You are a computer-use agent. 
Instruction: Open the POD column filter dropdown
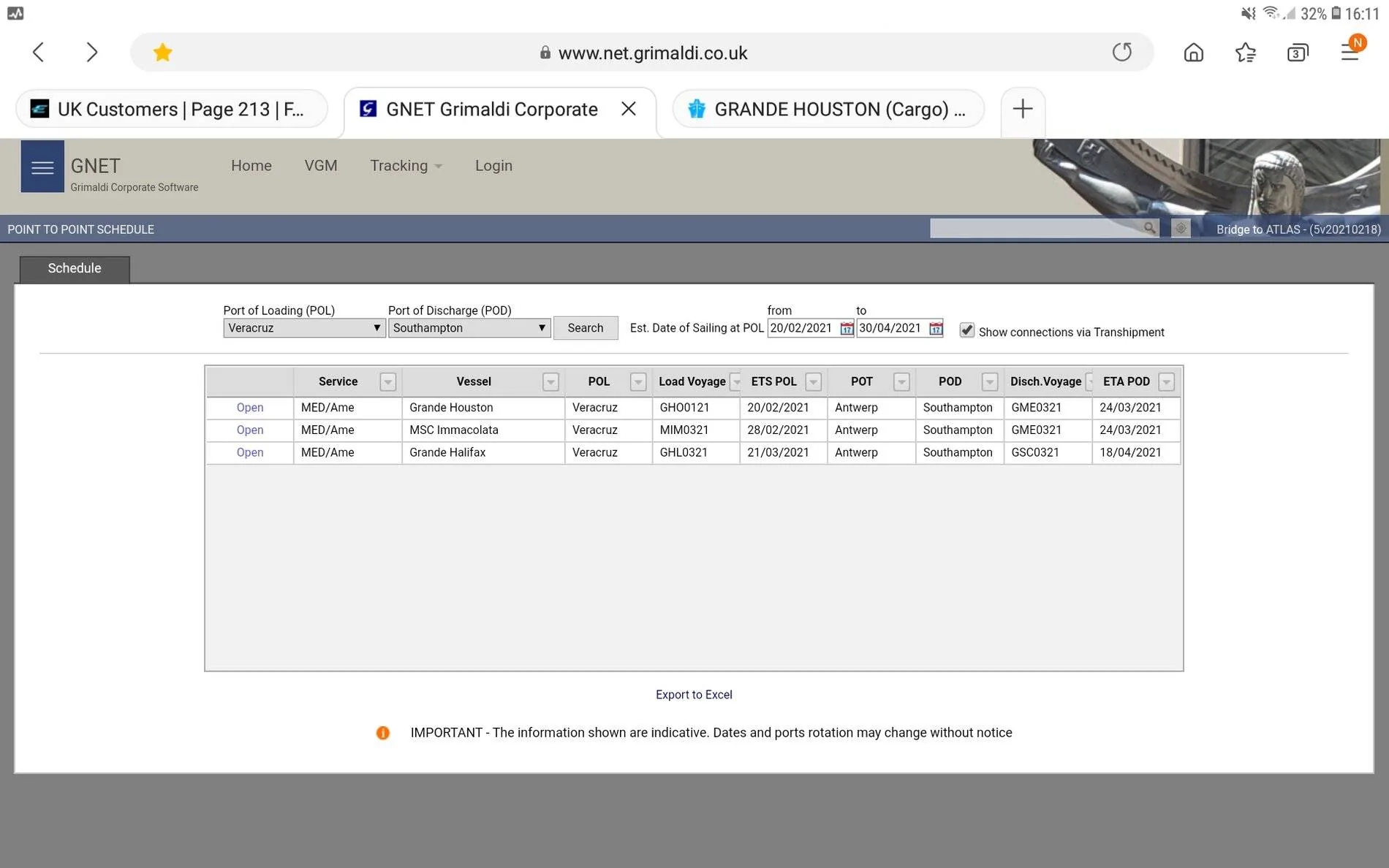tap(989, 382)
